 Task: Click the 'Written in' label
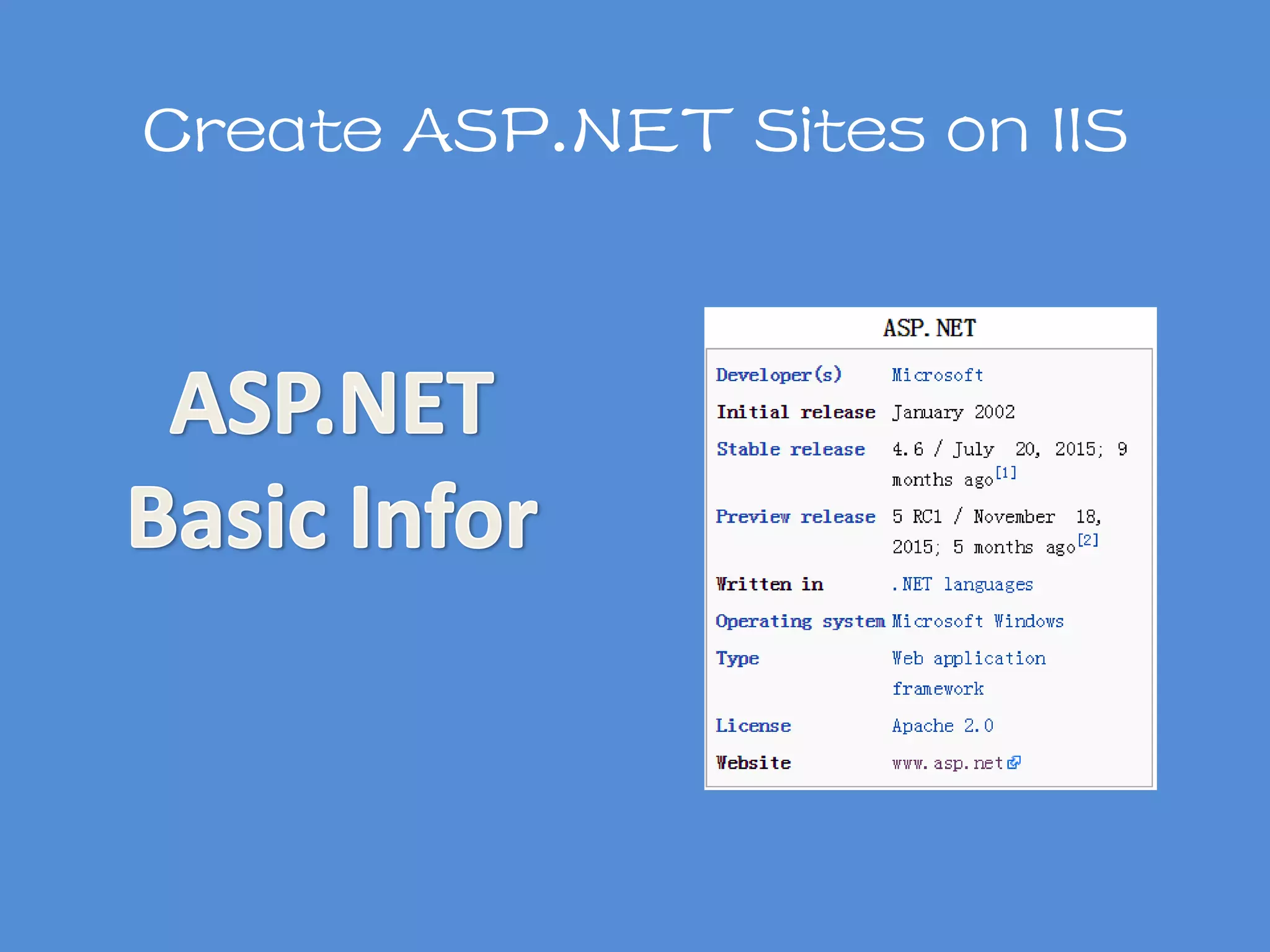click(769, 584)
